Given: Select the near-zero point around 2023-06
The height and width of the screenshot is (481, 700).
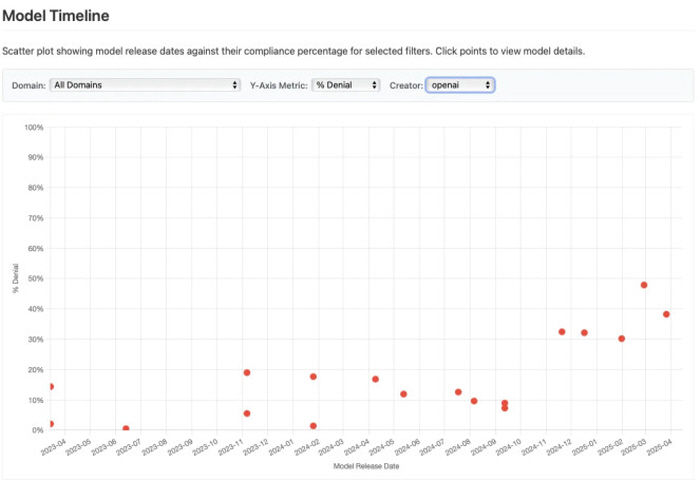Looking at the screenshot, I should pos(126,429).
